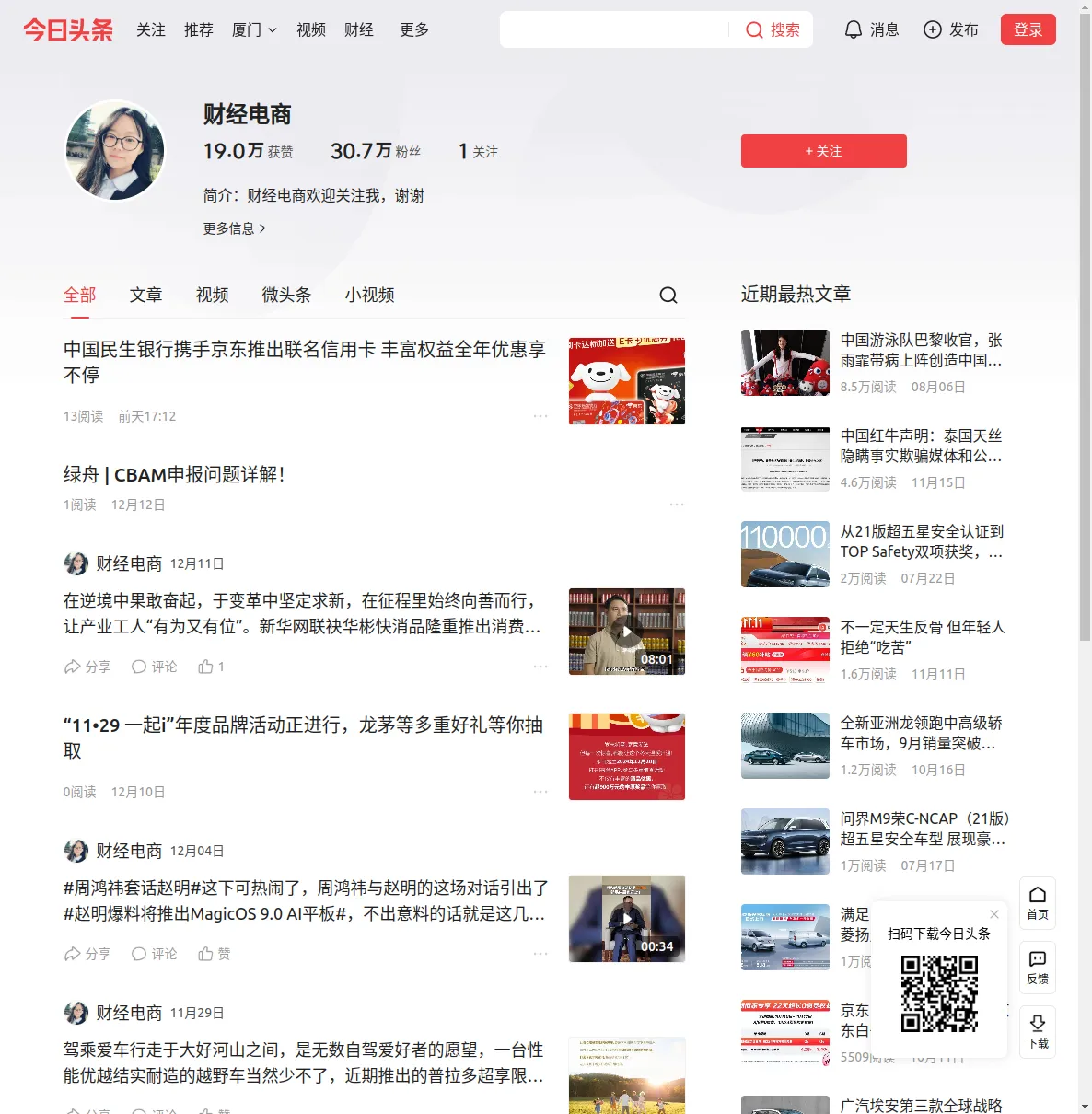Click the red + 关注 follow button

coord(824,151)
